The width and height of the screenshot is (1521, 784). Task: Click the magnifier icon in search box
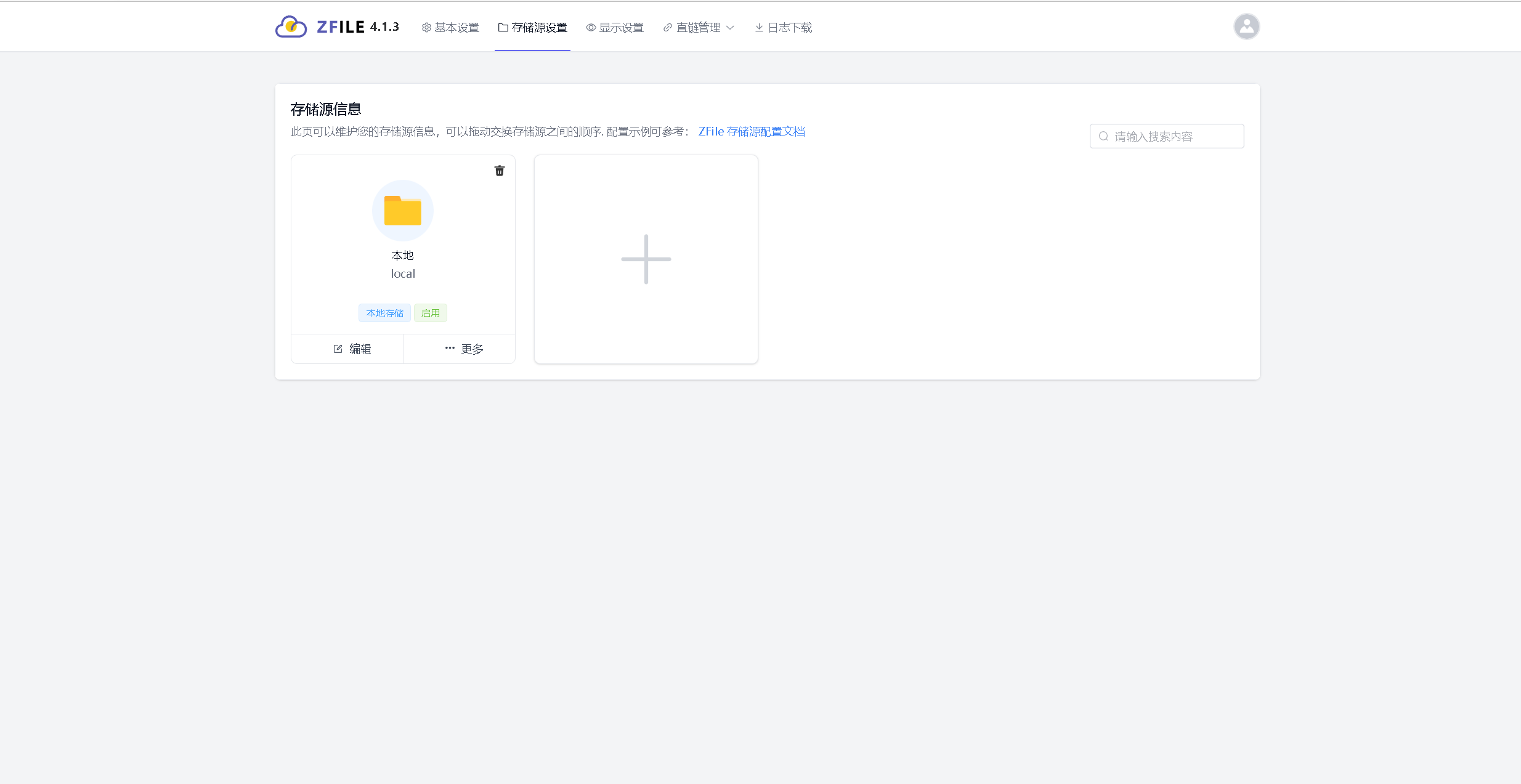tap(1103, 136)
